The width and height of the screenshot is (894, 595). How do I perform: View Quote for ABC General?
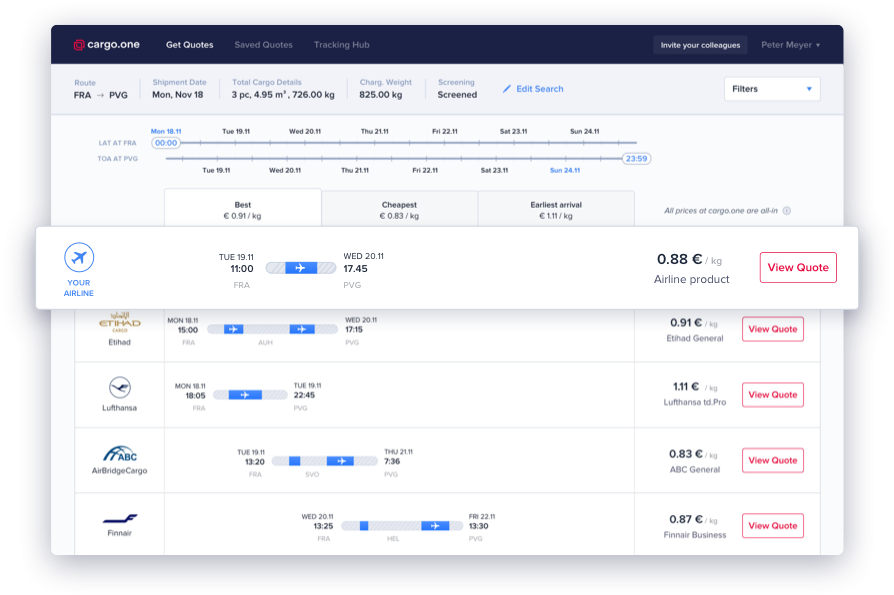pos(773,460)
